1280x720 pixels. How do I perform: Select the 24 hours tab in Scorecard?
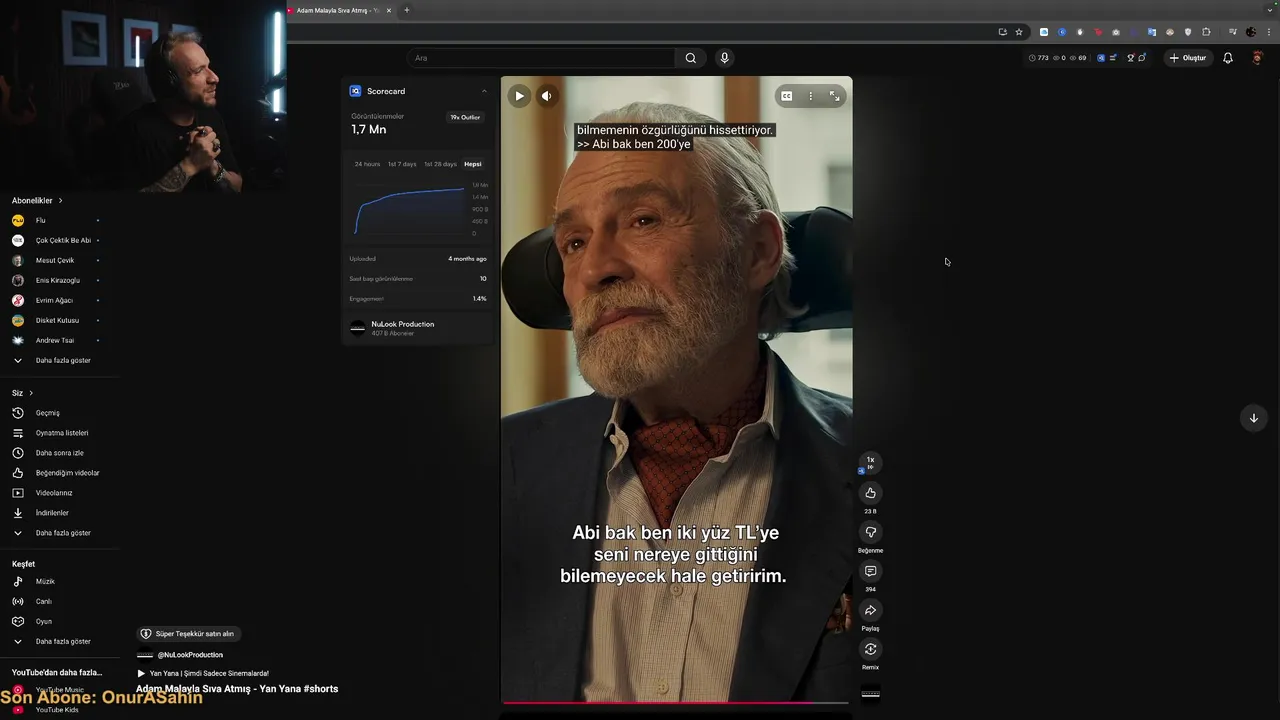point(367,164)
